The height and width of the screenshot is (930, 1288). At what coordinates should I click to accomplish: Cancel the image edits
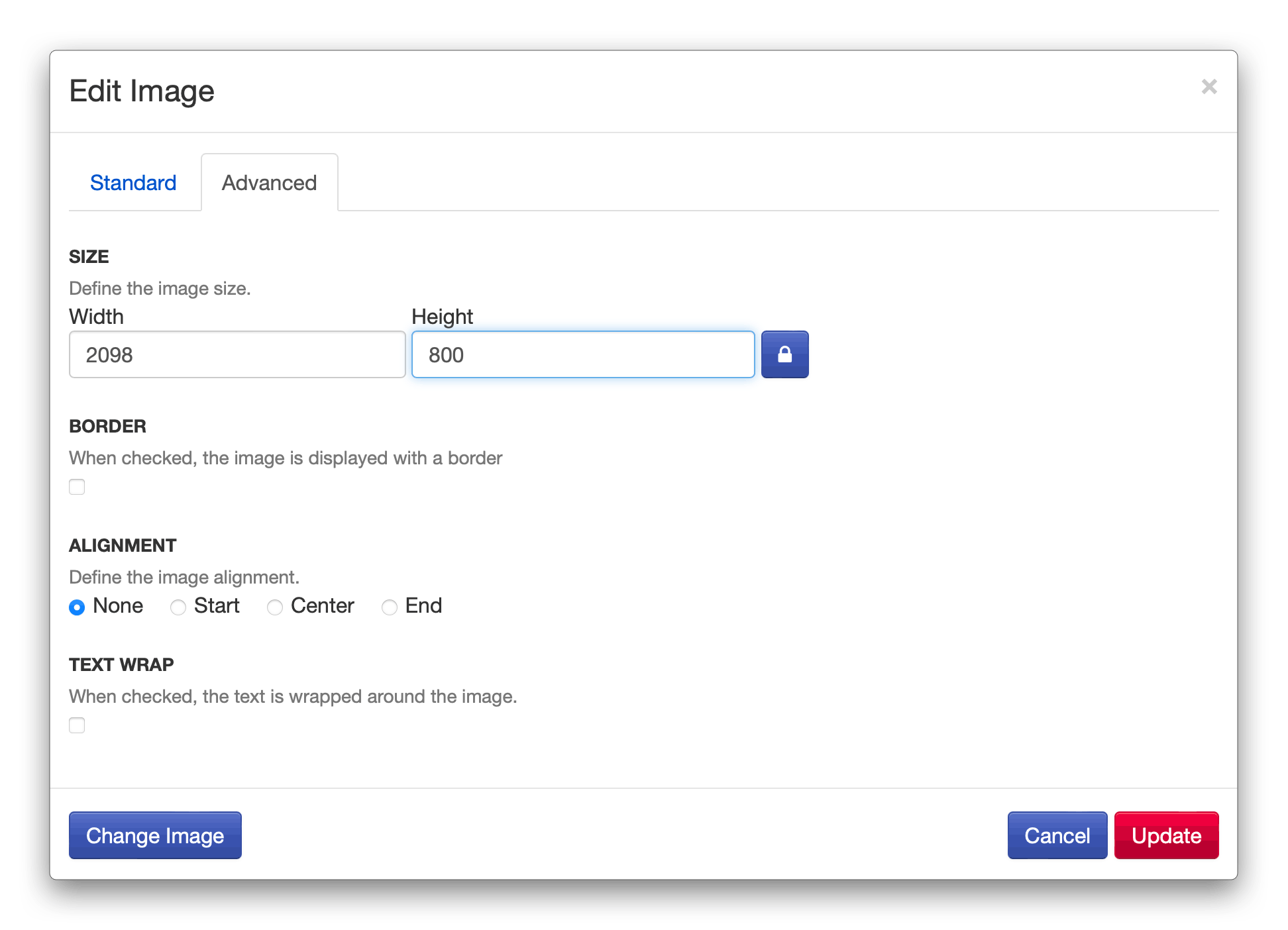(x=1057, y=835)
